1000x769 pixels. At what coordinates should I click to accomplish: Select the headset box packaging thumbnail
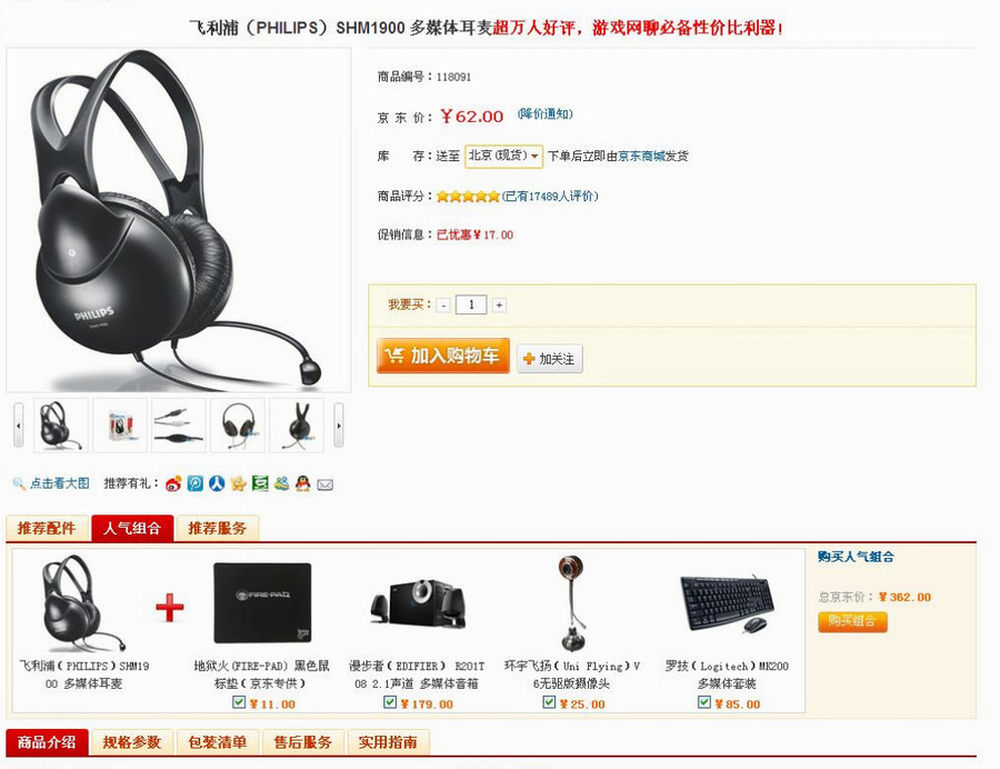point(120,425)
